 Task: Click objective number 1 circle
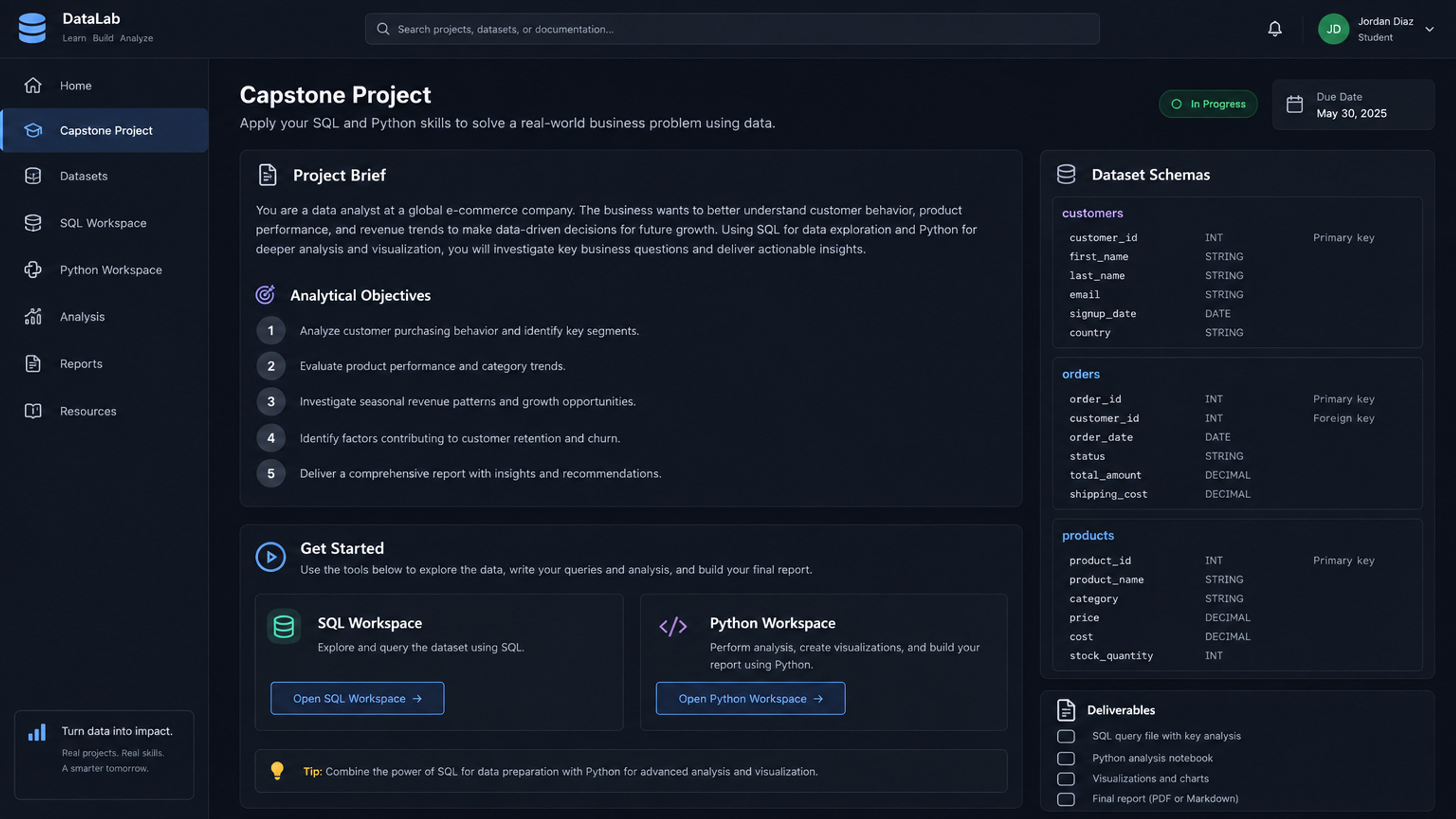[x=271, y=330]
